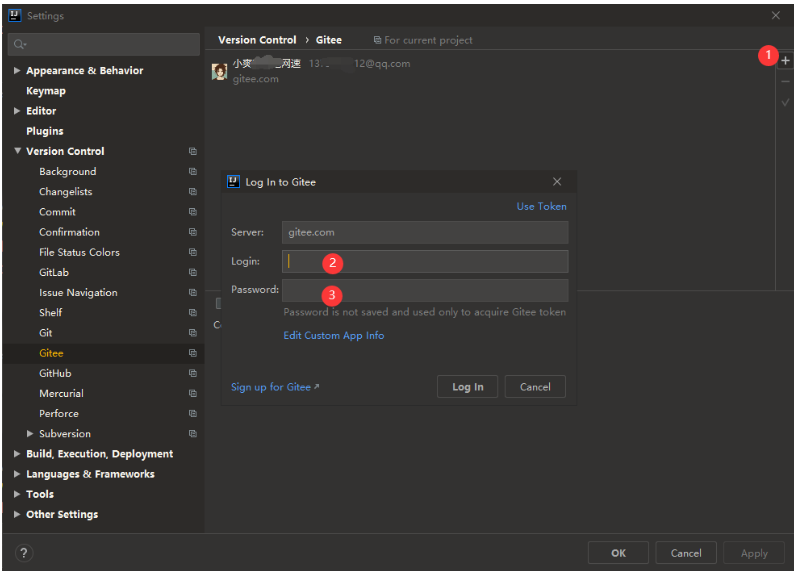Click the IntelliJ icon in Log In dialog title
794x571 pixels.
click(233, 182)
